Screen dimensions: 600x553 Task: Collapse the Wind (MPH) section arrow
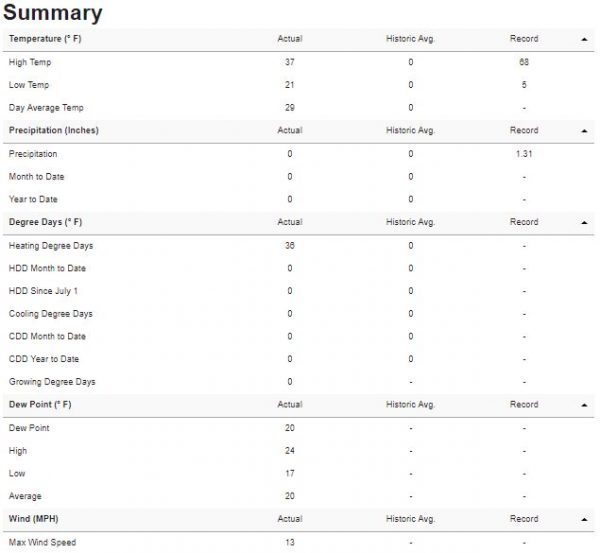584,519
